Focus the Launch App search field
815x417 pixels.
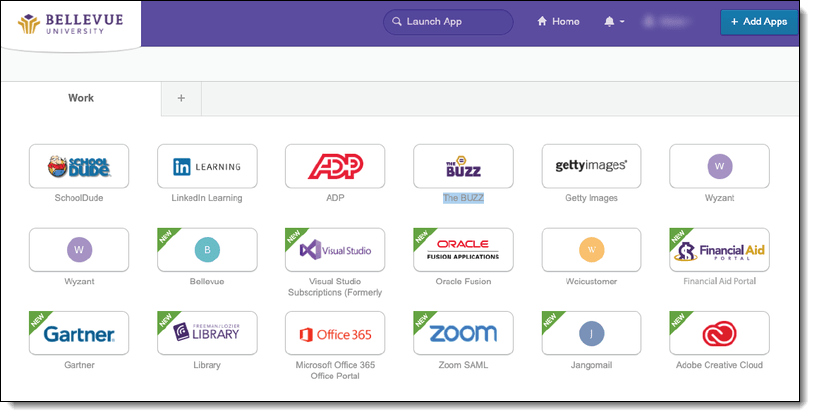[448, 22]
